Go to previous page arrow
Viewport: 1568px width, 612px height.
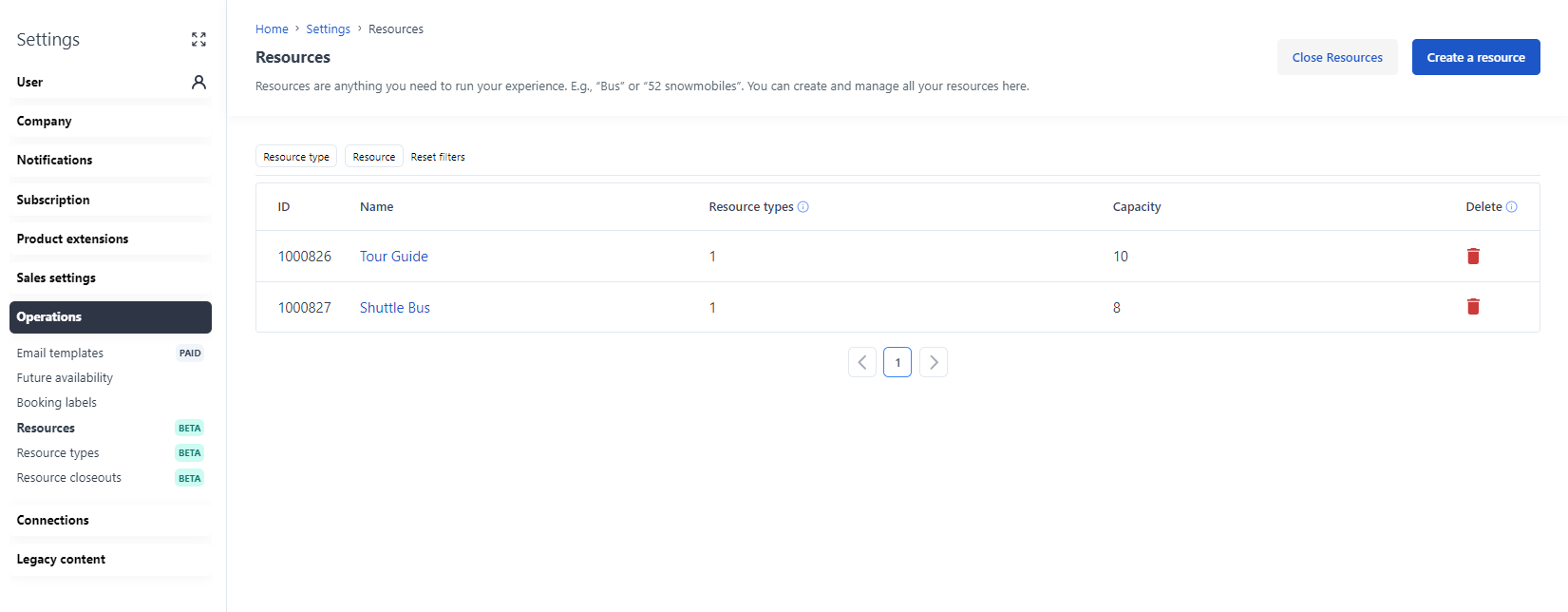click(x=862, y=362)
